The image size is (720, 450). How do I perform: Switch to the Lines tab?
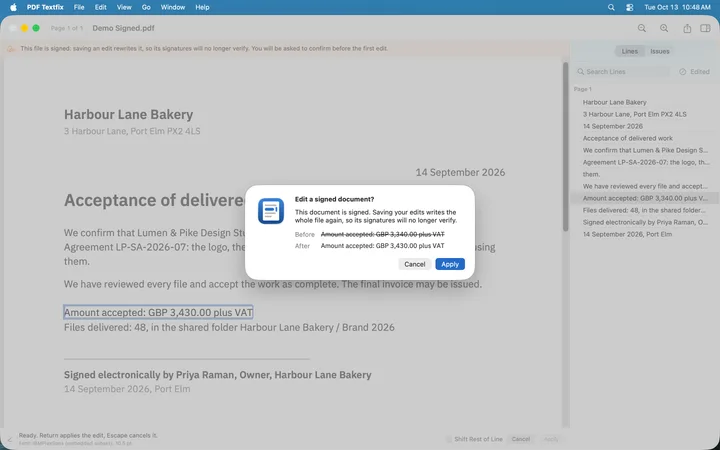click(630, 51)
